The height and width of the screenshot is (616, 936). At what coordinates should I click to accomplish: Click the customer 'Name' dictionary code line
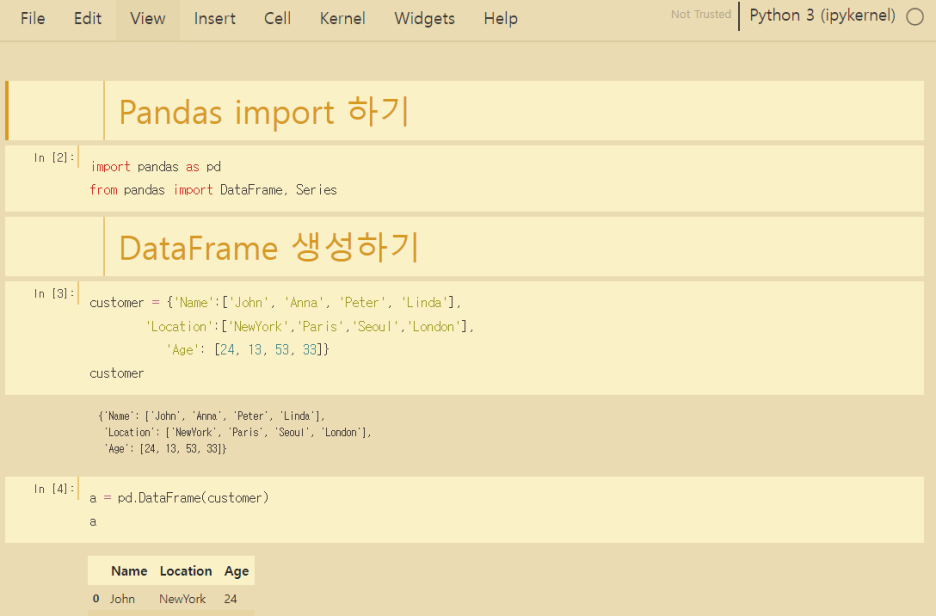point(275,303)
